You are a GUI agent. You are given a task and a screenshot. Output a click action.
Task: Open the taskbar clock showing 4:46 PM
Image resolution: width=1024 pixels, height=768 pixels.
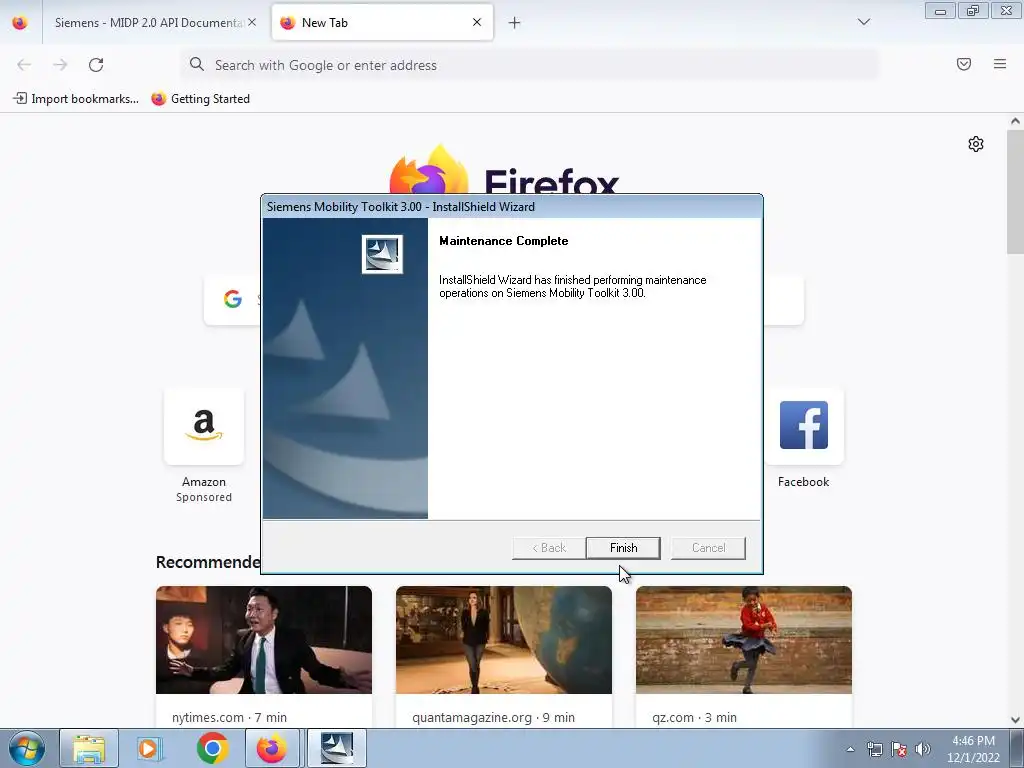(973, 749)
